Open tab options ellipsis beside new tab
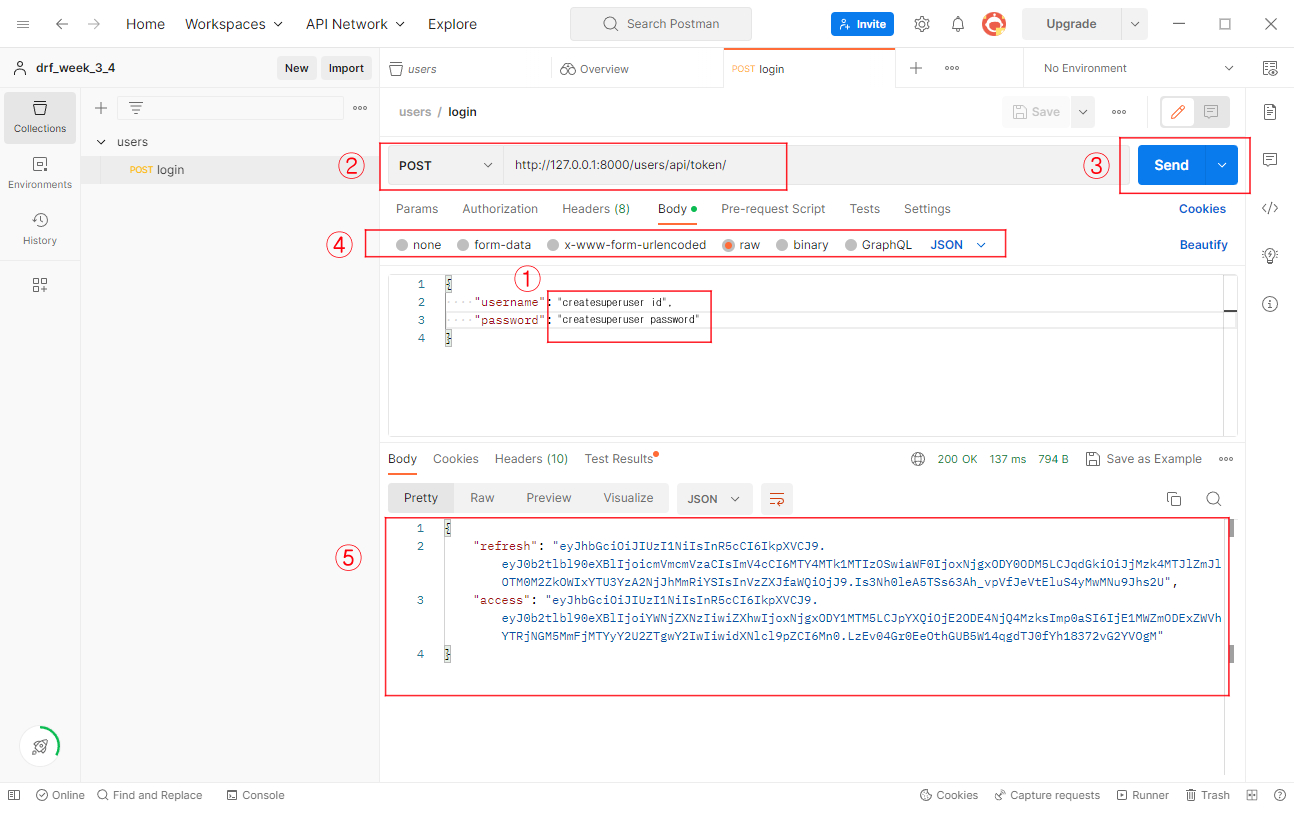 point(952,68)
